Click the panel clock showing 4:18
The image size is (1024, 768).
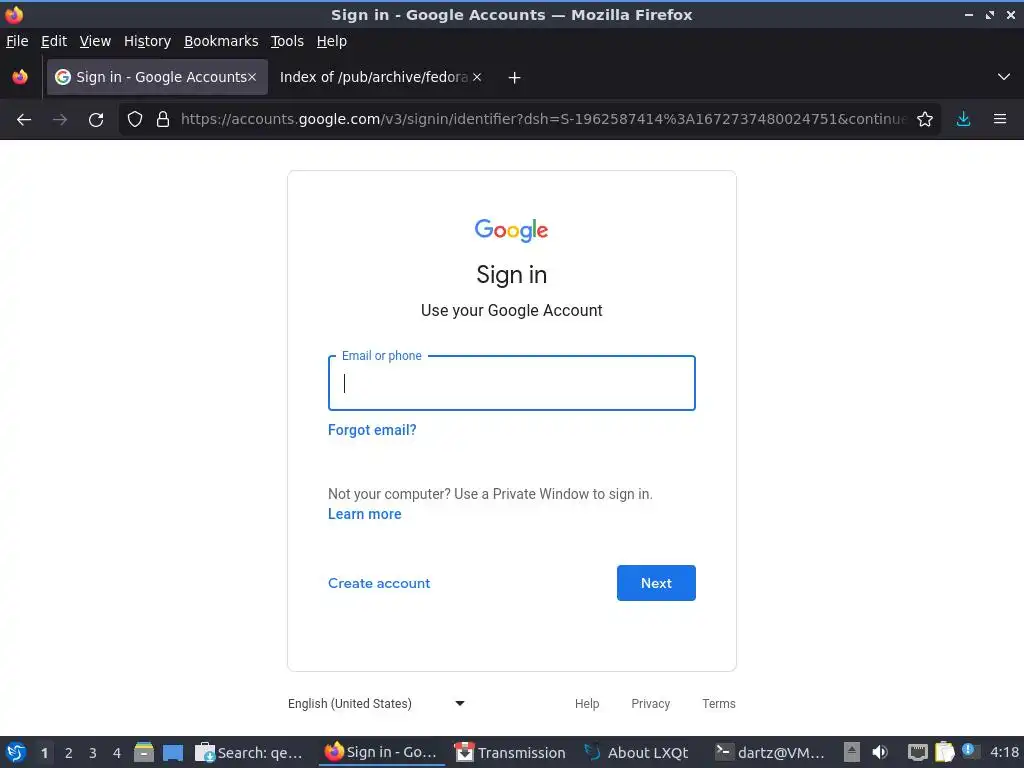click(x=1004, y=753)
